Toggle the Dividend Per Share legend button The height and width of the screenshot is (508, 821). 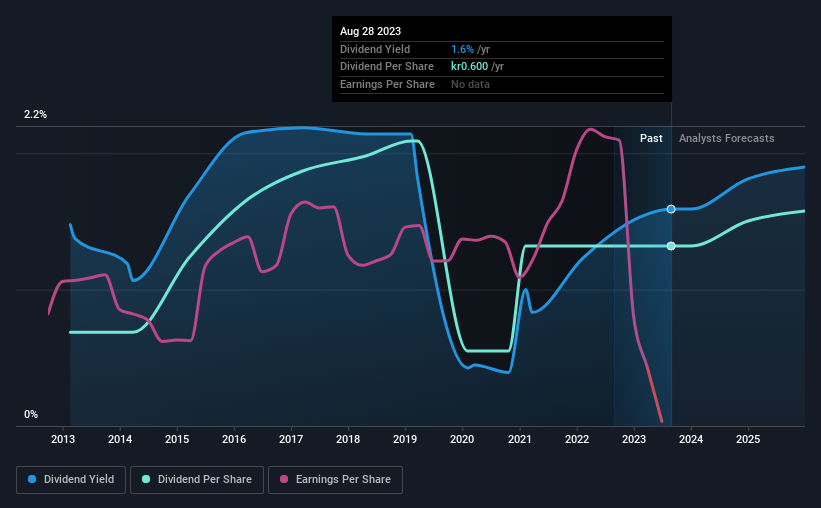197,480
